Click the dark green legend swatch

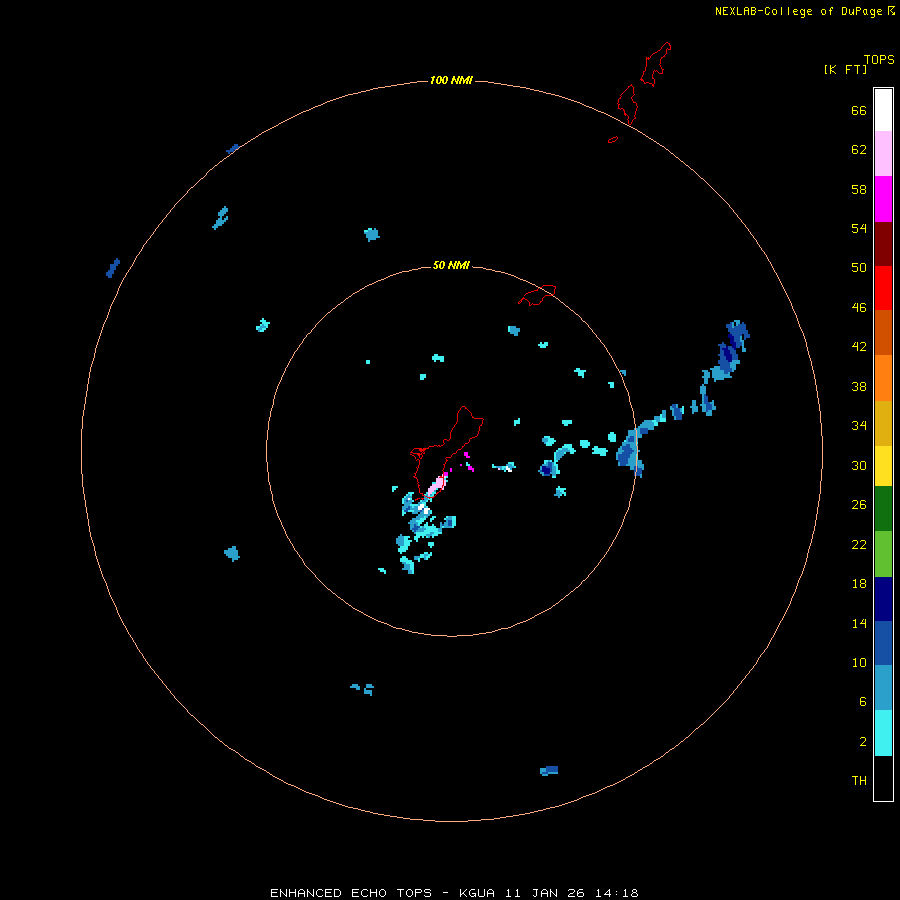coord(883,509)
